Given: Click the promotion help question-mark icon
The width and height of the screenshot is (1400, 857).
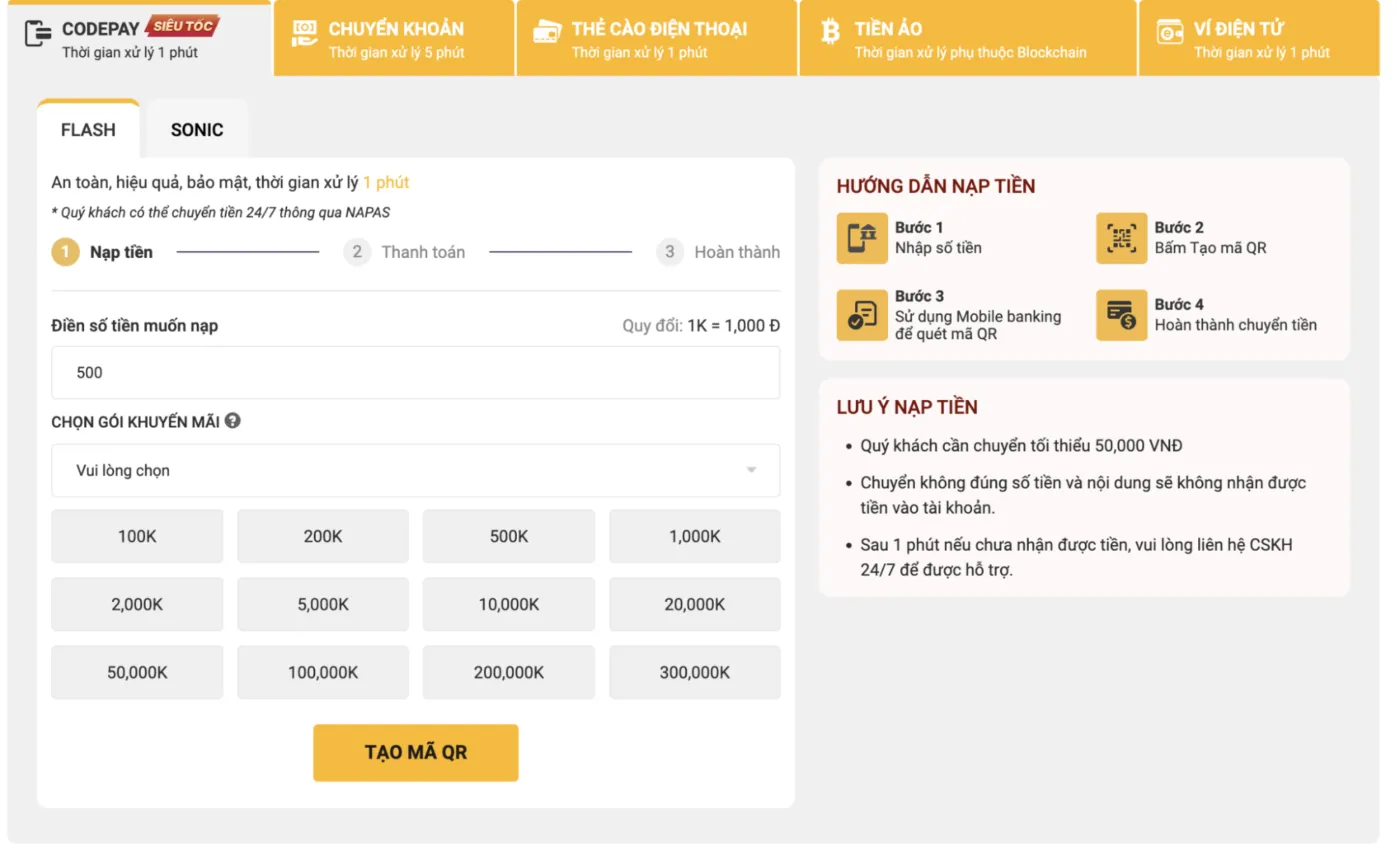Looking at the screenshot, I should 233,421.
